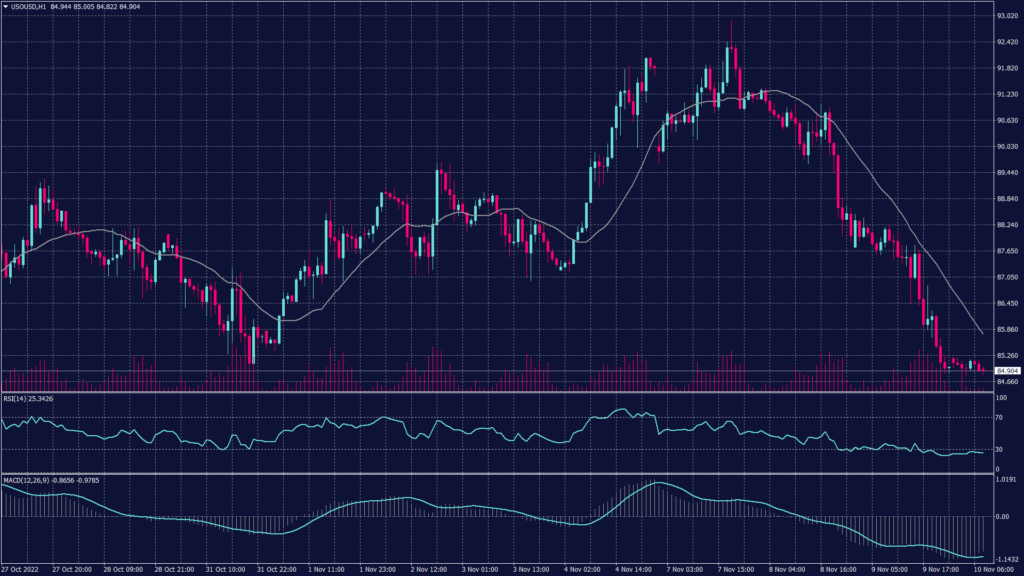This screenshot has height=576, width=1024.
Task: Select the MACD(12,26,9) indicator label
Action: [23, 479]
